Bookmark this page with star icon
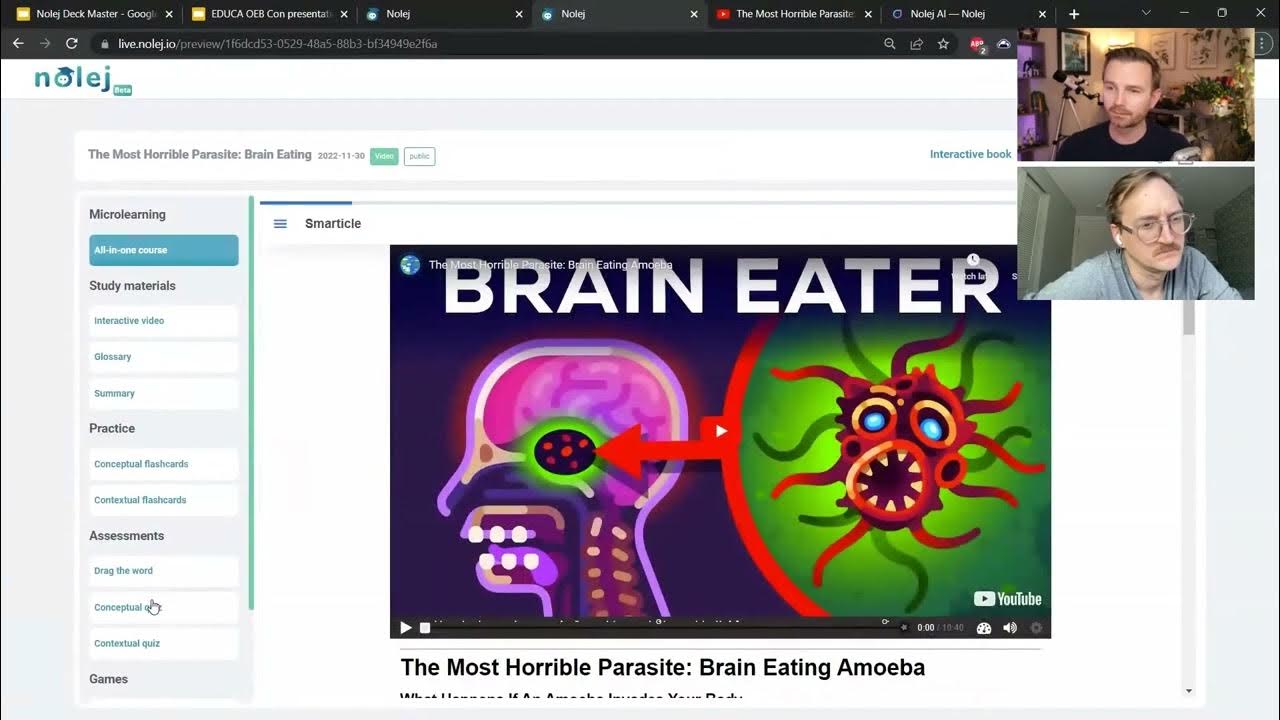 (943, 44)
